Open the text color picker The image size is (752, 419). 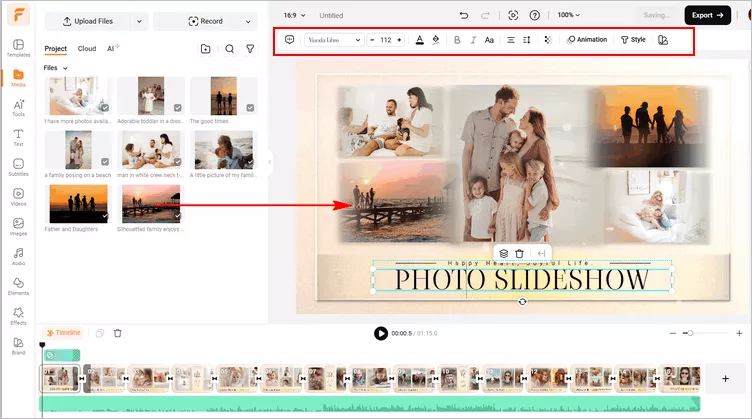[x=420, y=40]
